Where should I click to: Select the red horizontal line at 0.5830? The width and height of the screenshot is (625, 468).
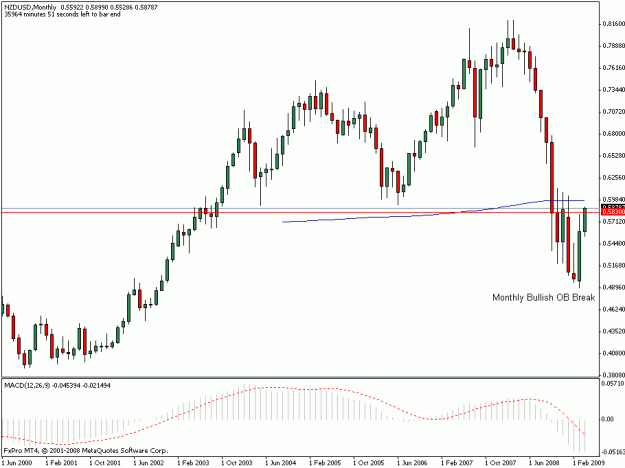click(x=299, y=212)
